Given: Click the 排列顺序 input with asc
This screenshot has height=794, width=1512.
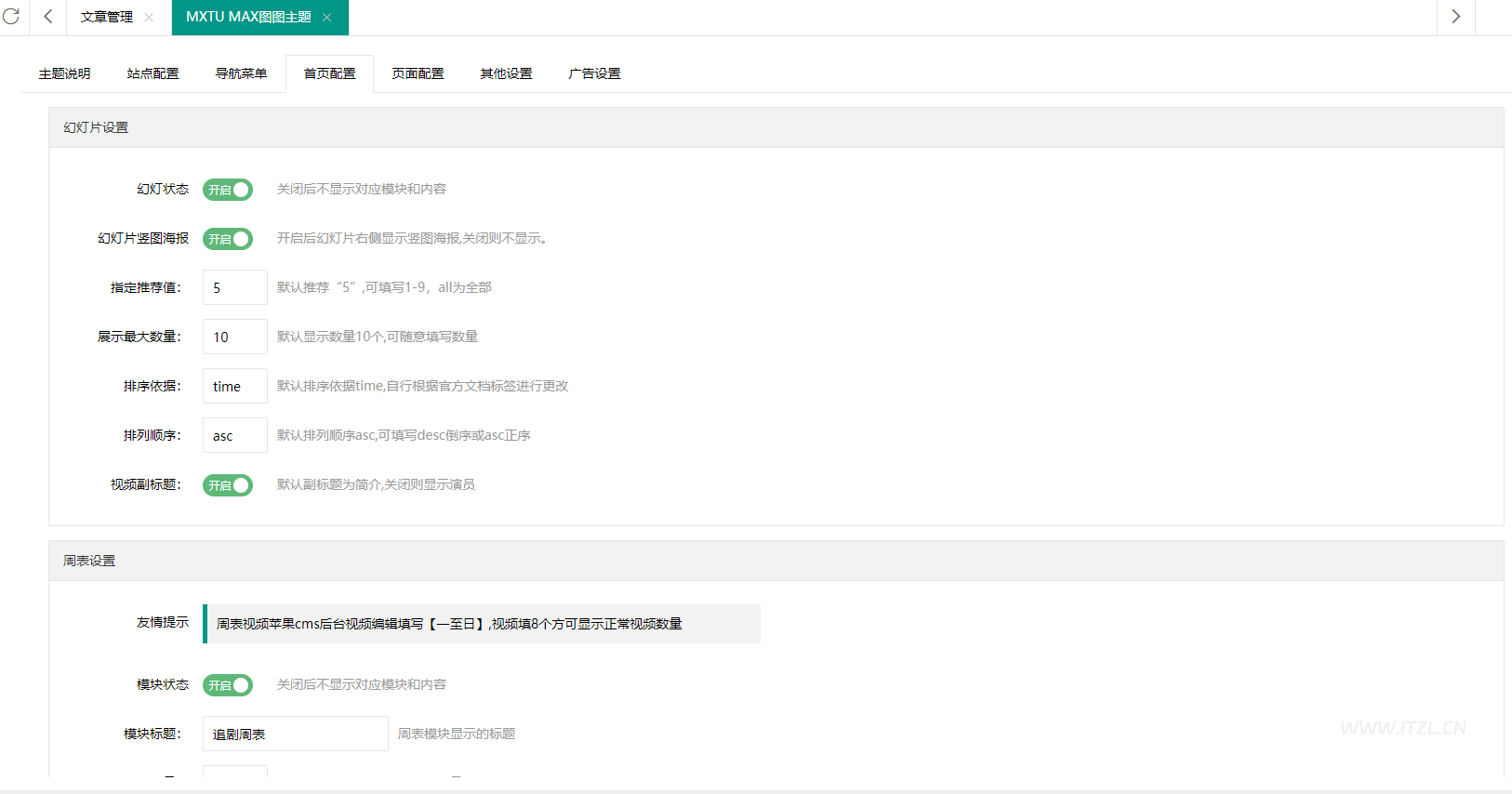Looking at the screenshot, I should pos(235,435).
